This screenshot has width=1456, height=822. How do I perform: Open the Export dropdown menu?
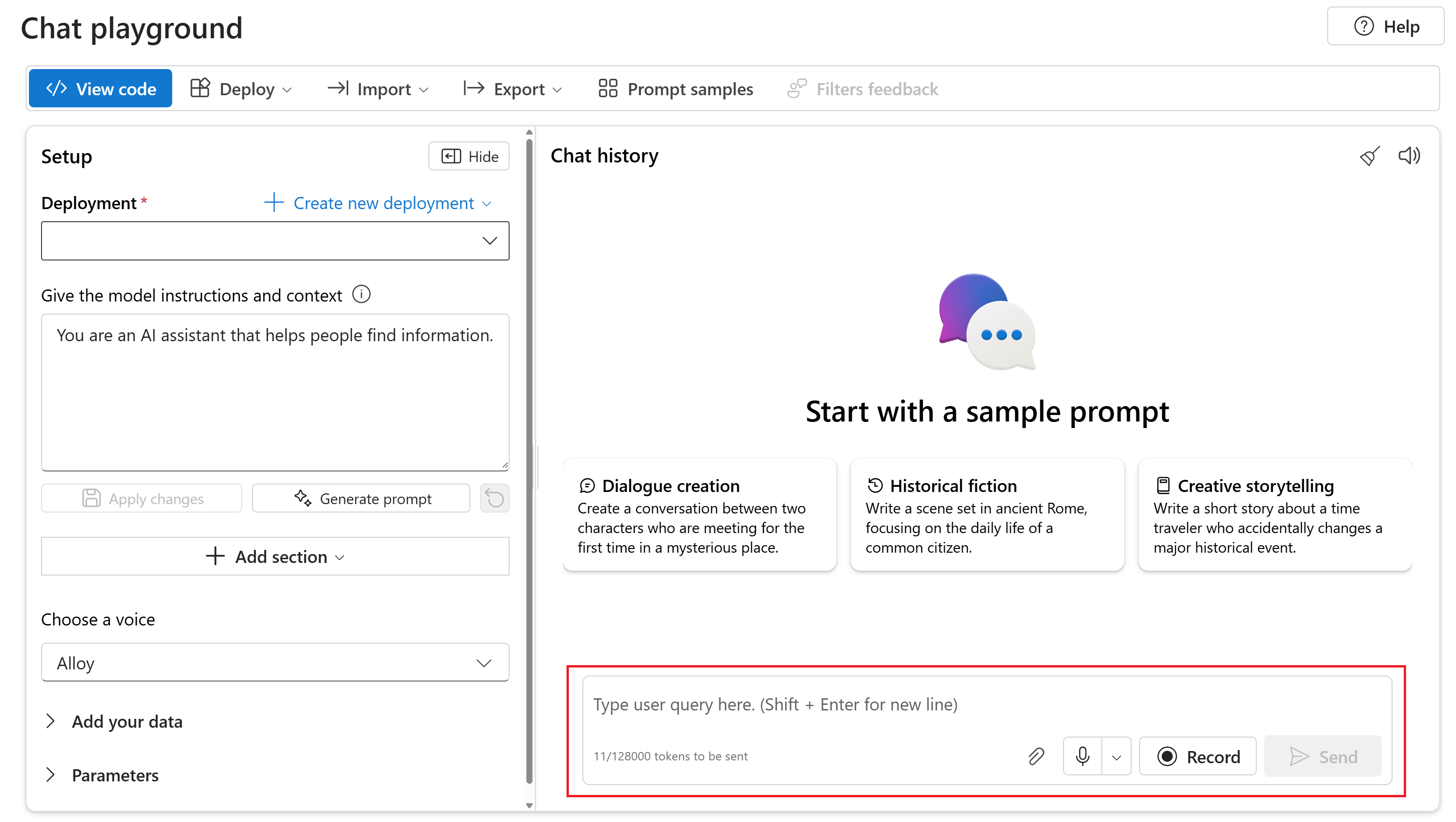513,89
